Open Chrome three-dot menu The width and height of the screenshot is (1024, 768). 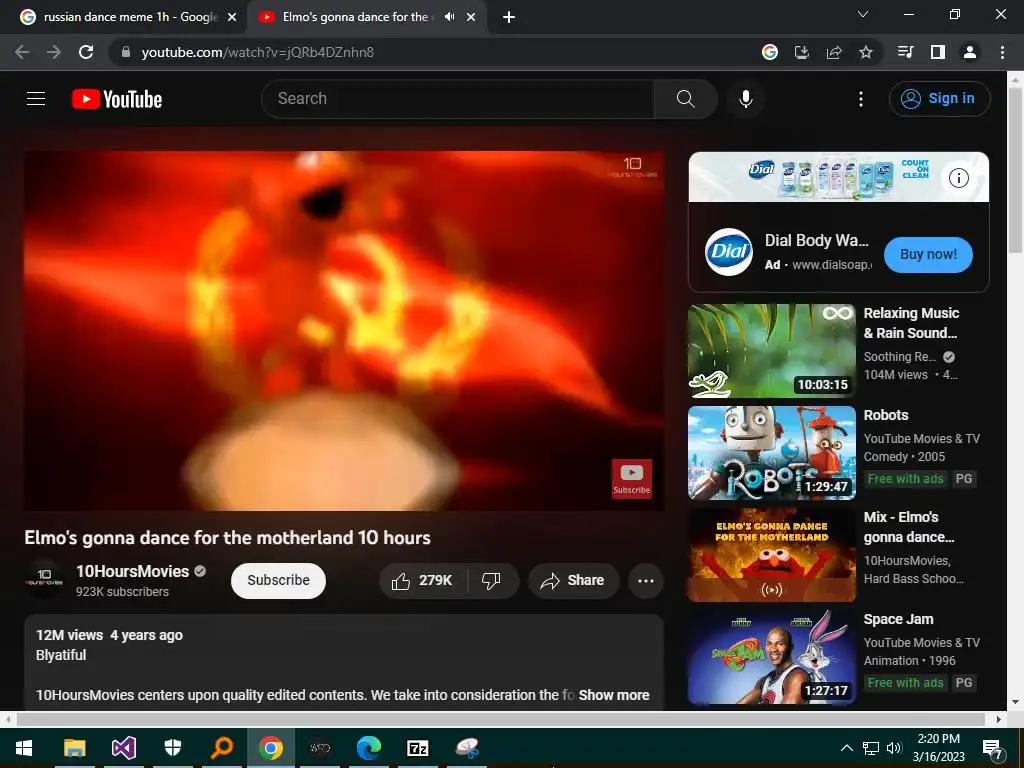pos(1002,52)
